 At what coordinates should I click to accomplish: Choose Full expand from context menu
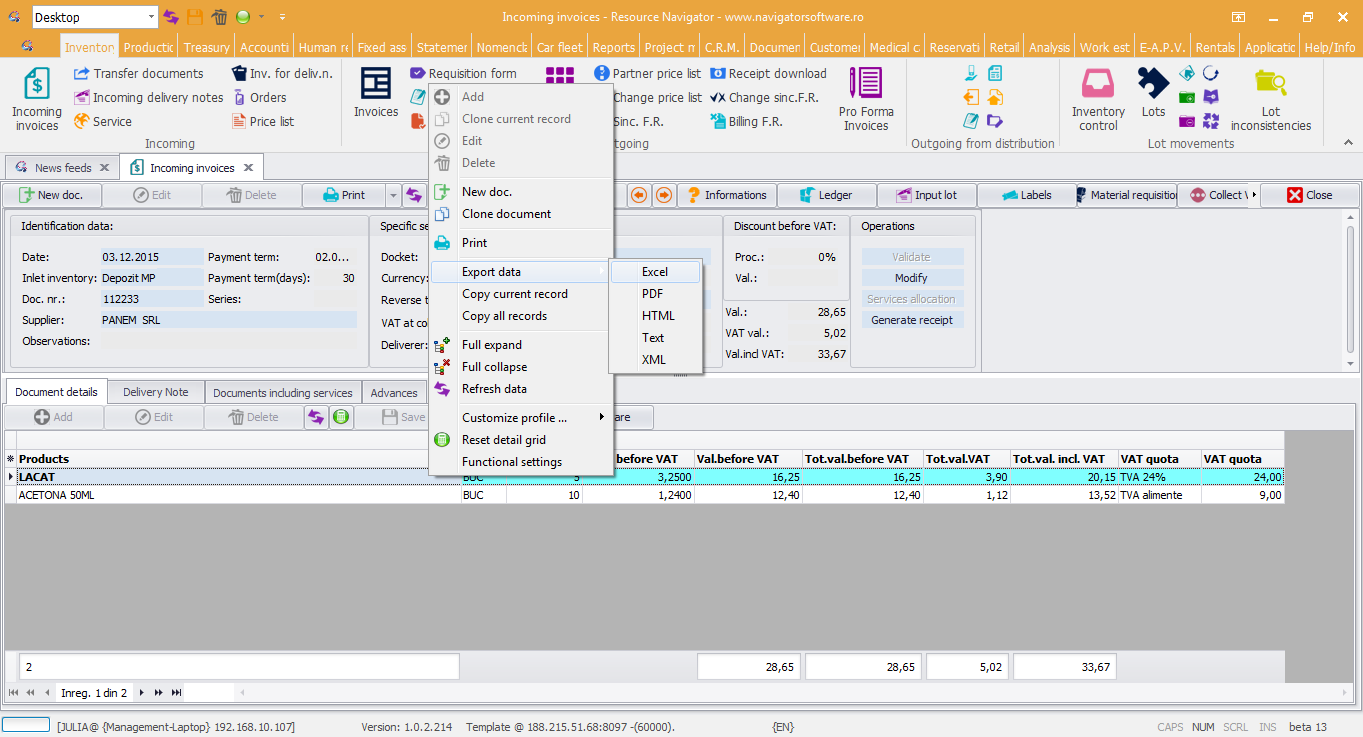coord(521,345)
